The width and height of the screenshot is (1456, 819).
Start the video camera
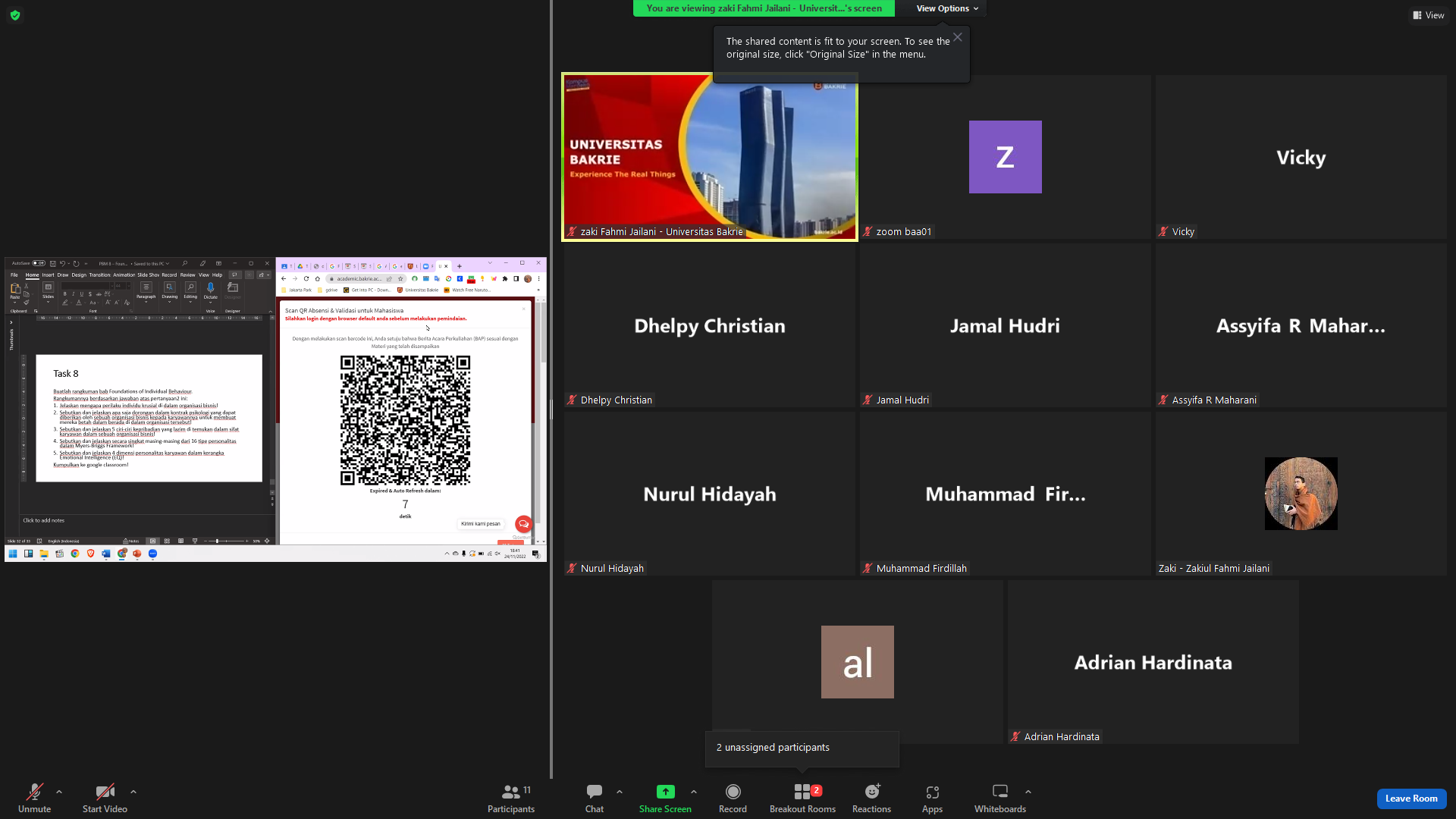pos(105,799)
